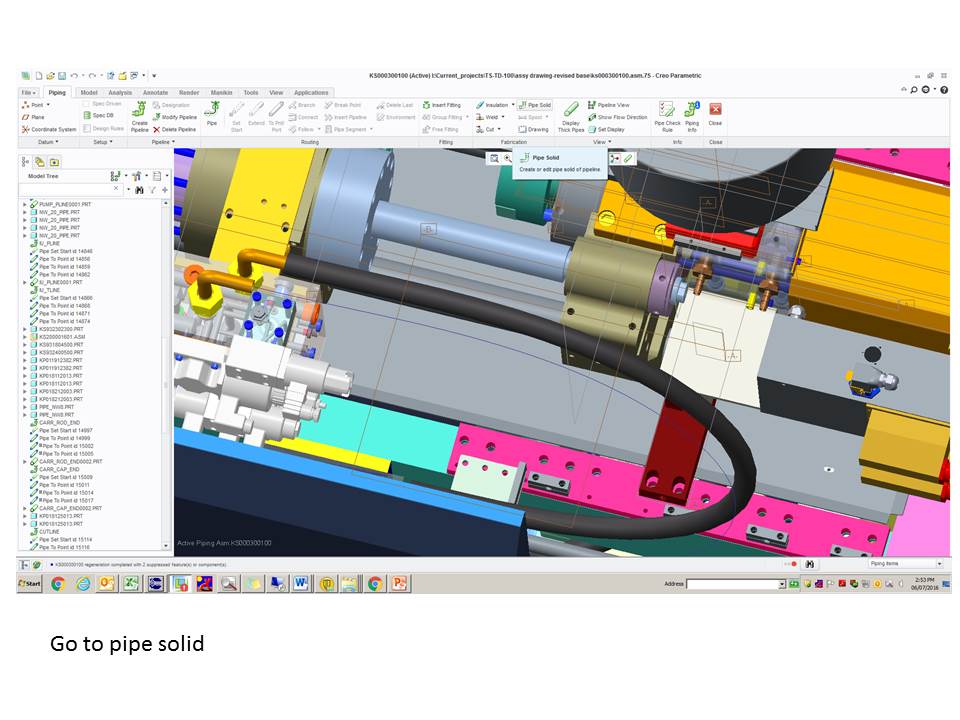
Task: Open the Model Tree settings icon
Action: coord(137,176)
